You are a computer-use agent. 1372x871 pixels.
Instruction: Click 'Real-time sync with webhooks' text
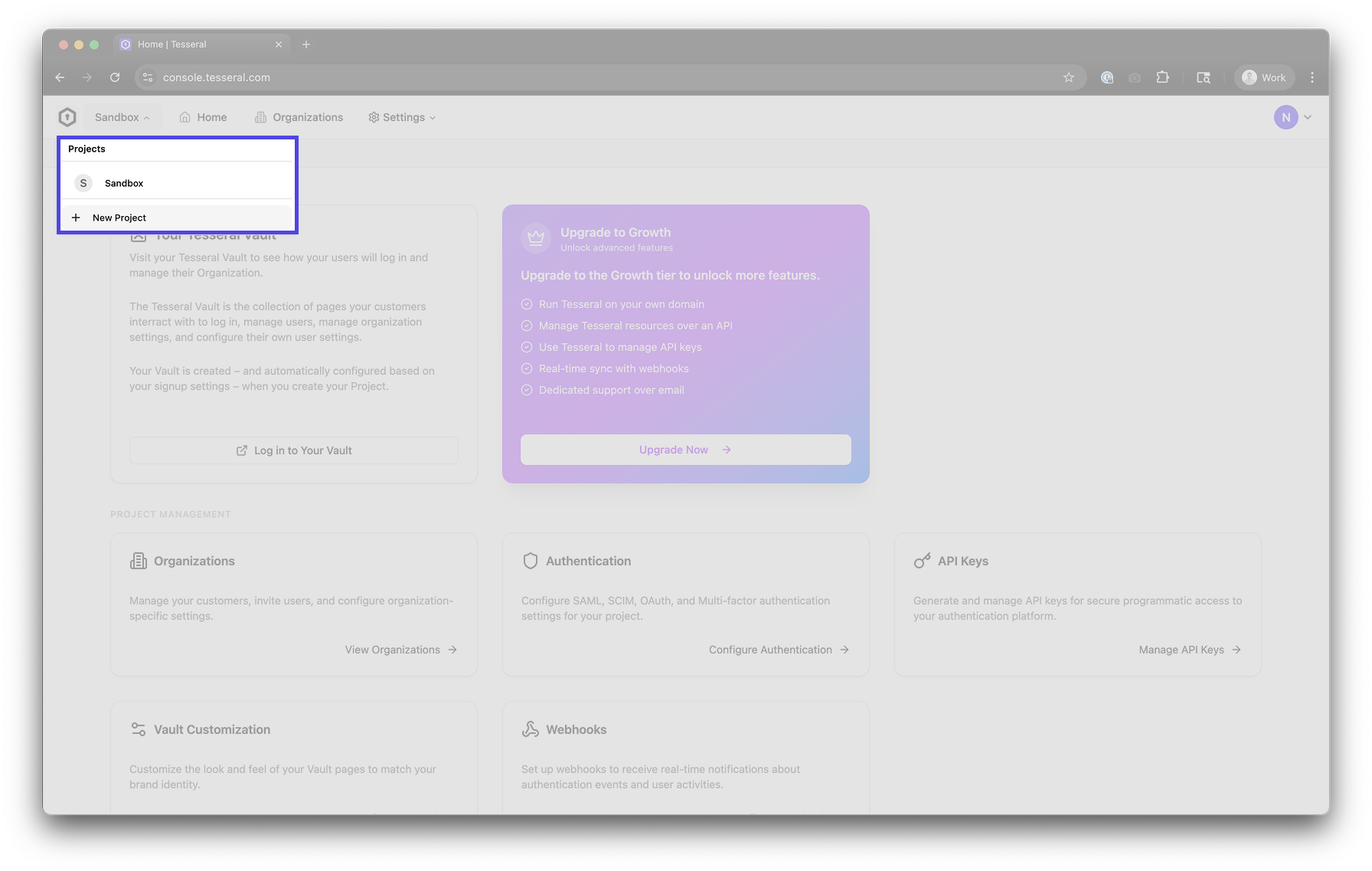(x=614, y=368)
